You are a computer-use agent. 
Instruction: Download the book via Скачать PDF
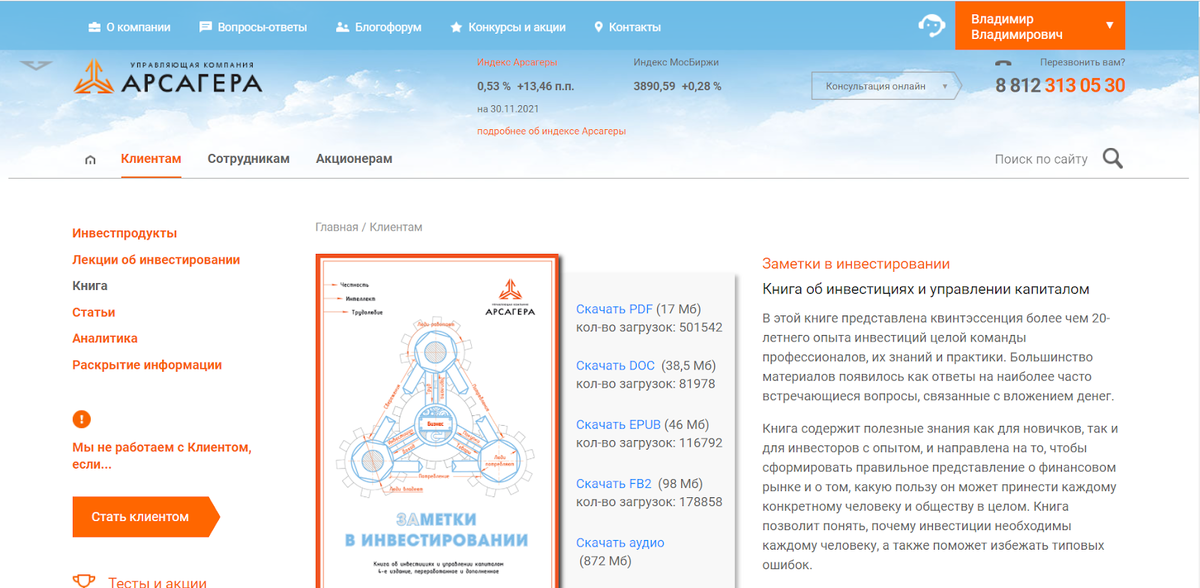[x=614, y=308]
